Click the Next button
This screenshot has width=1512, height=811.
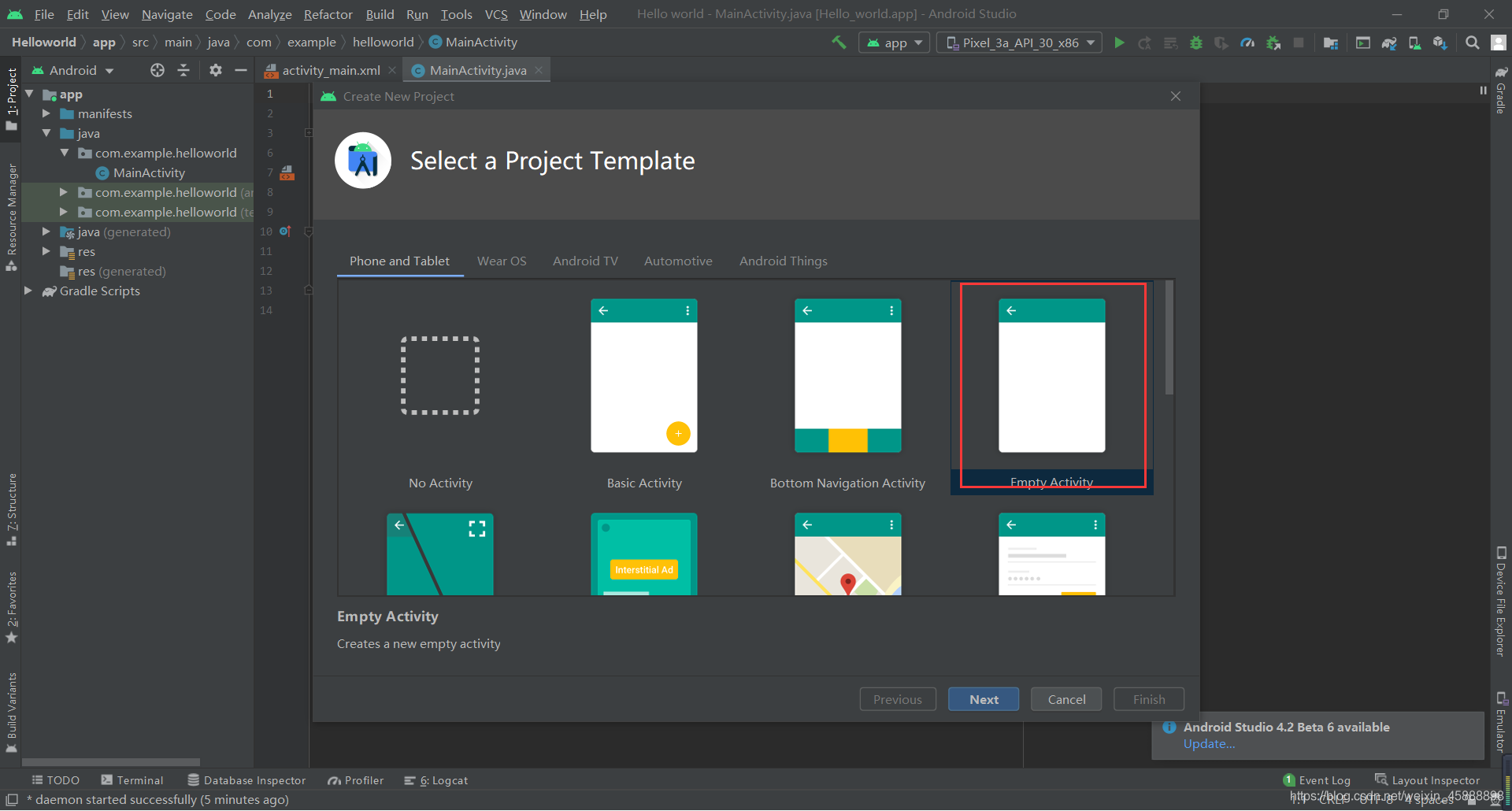(984, 699)
